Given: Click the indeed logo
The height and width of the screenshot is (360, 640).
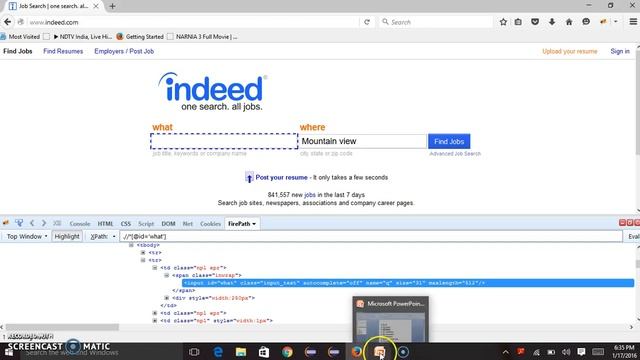Looking at the screenshot, I should pos(213,91).
